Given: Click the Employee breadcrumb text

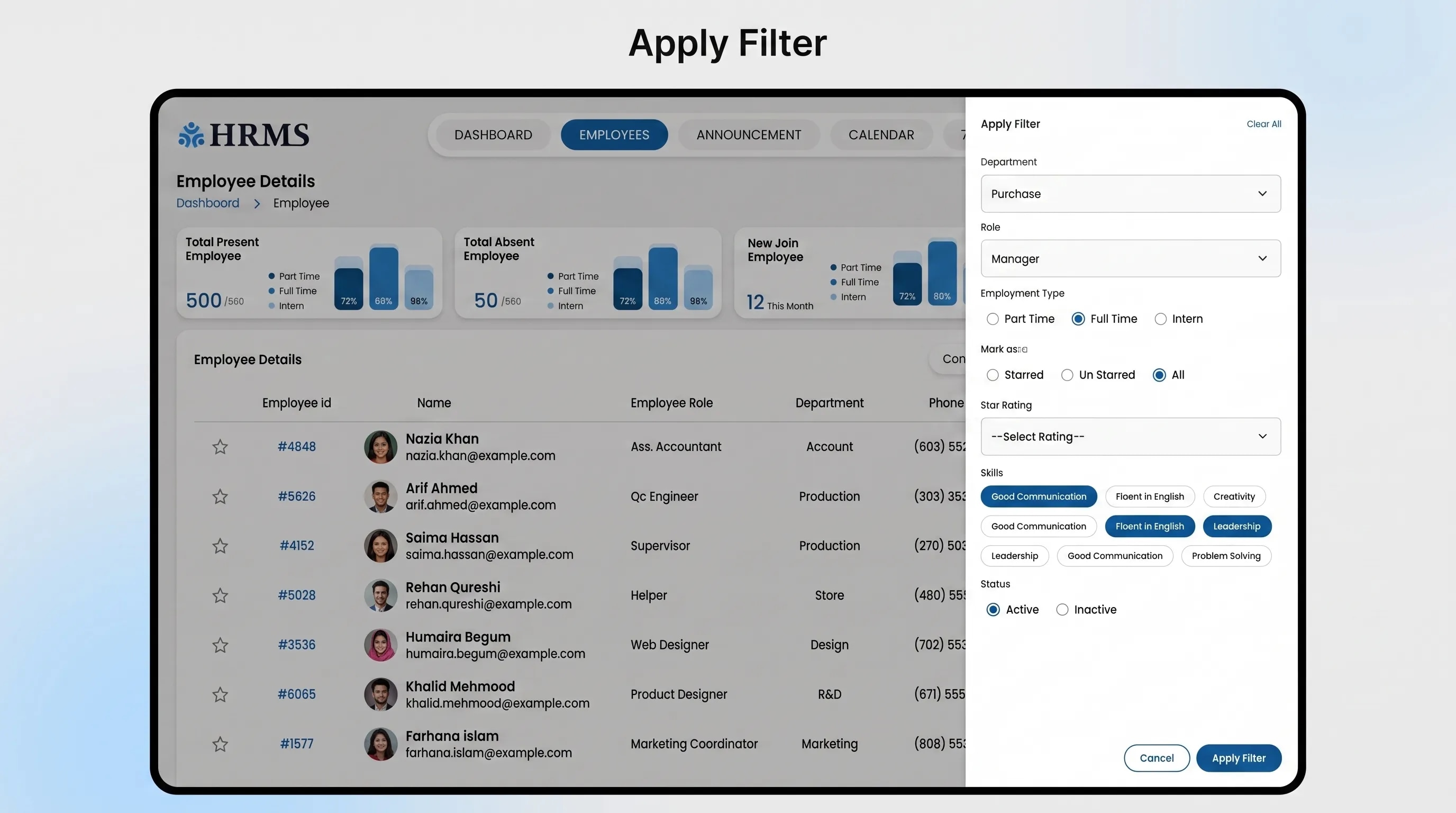Looking at the screenshot, I should 301,203.
